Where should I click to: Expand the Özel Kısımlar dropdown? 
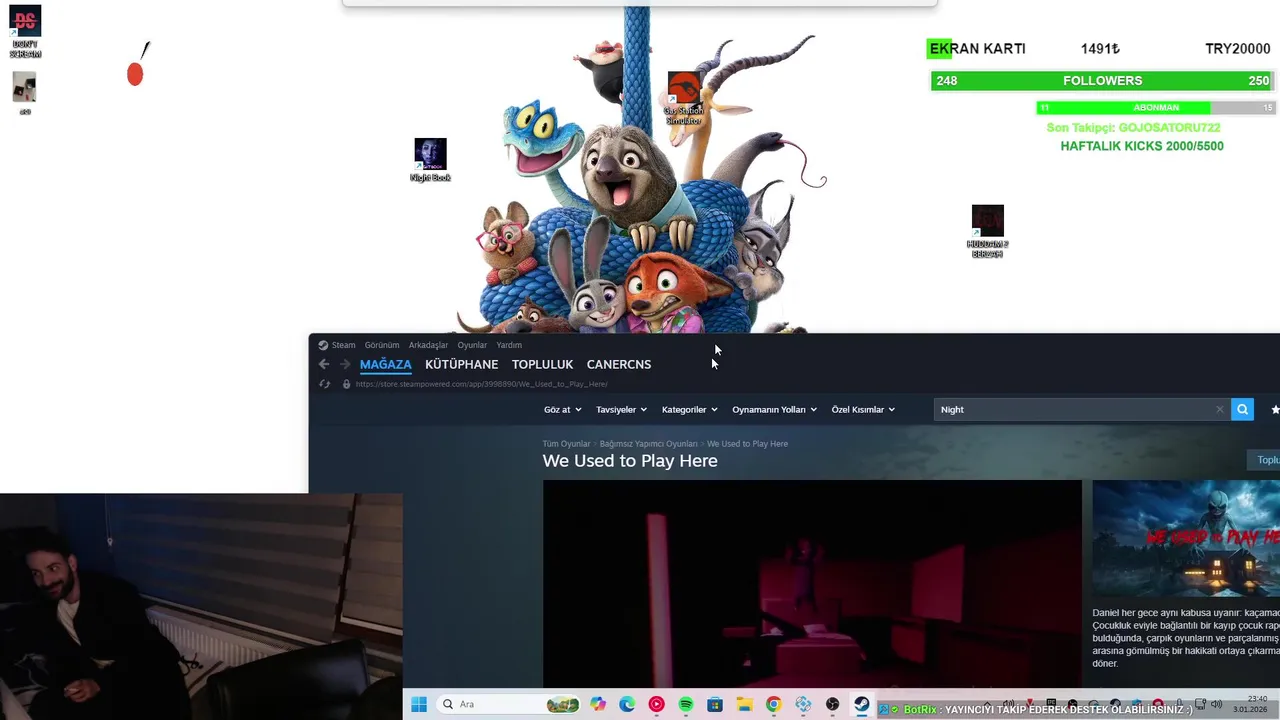[863, 409]
